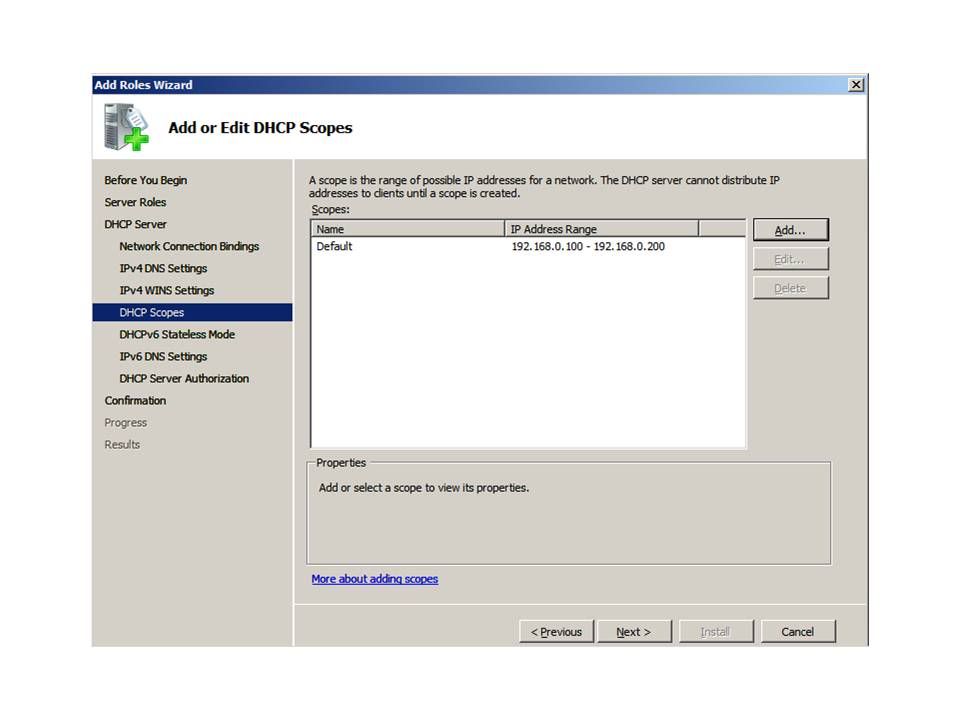Go to Before You Begin step
Viewport: 960px width, 720px height.
[146, 180]
